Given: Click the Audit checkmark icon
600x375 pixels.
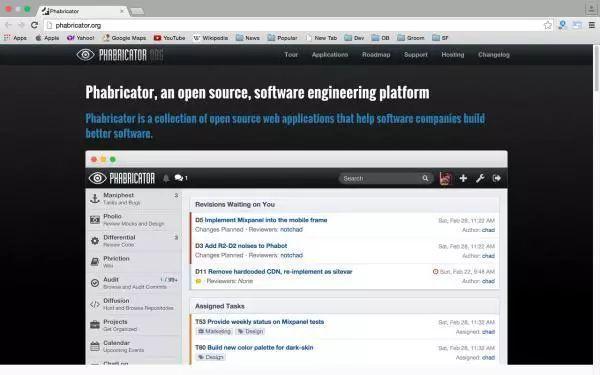Looking at the screenshot, I should 95,283.
